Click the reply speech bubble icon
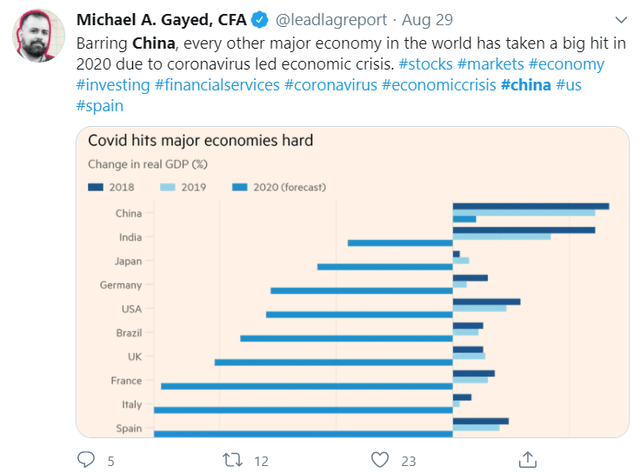Image resolution: width=640 pixels, height=473 pixels. click(86, 460)
